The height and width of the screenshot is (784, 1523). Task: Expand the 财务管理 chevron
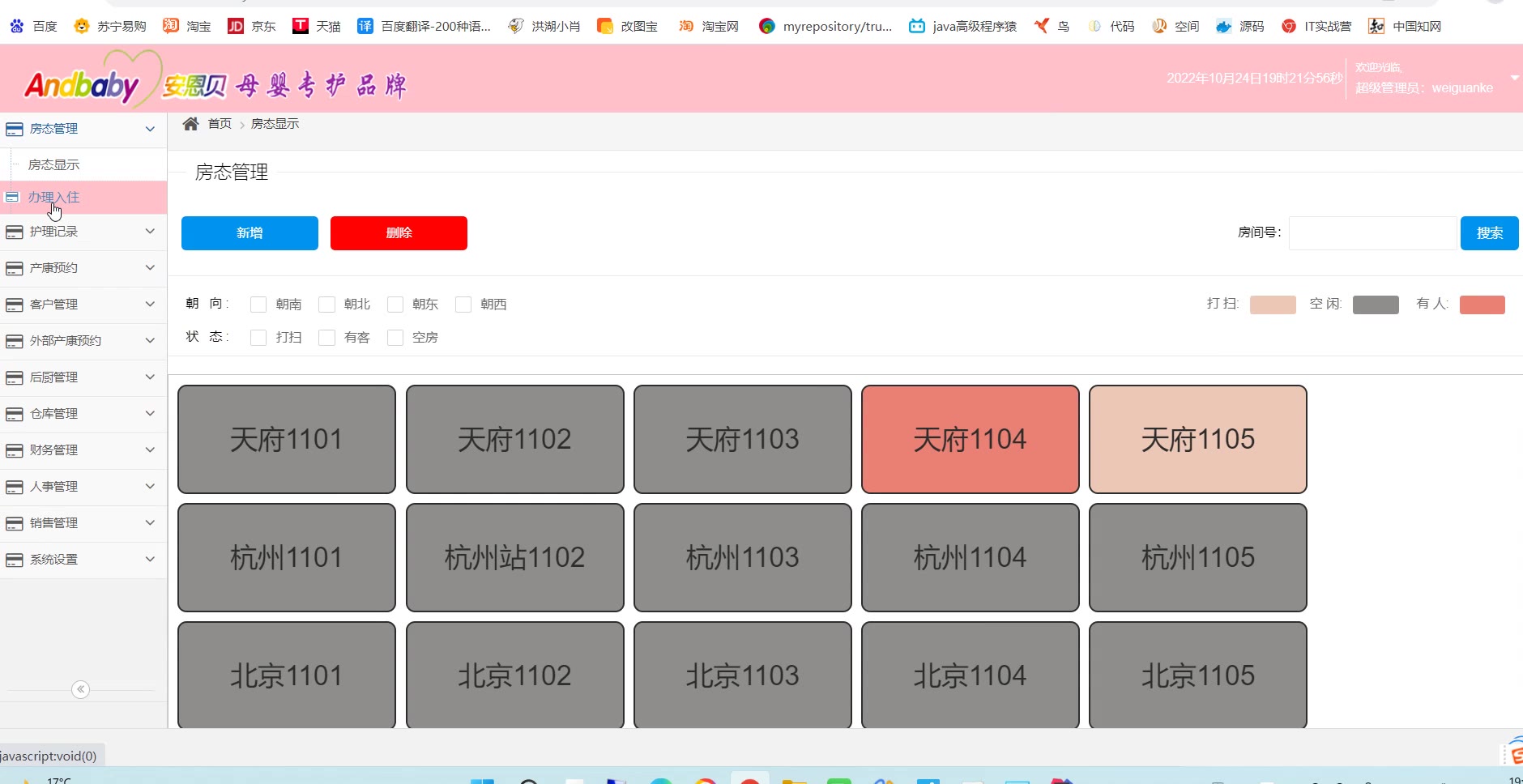150,450
